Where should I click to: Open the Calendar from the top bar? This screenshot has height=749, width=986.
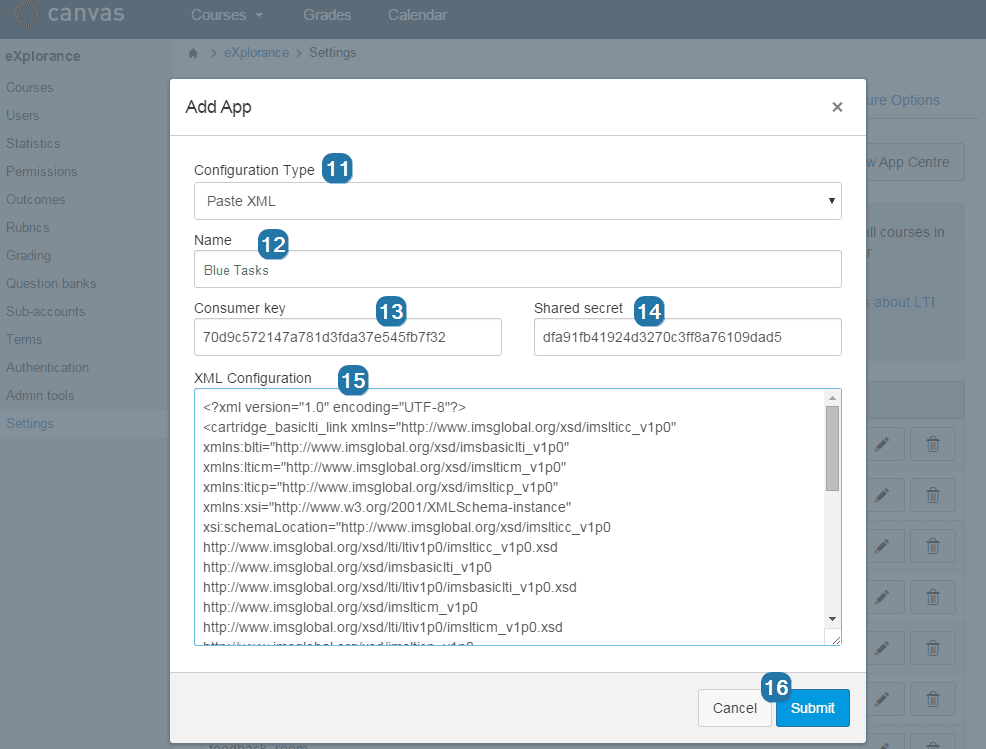tap(417, 15)
